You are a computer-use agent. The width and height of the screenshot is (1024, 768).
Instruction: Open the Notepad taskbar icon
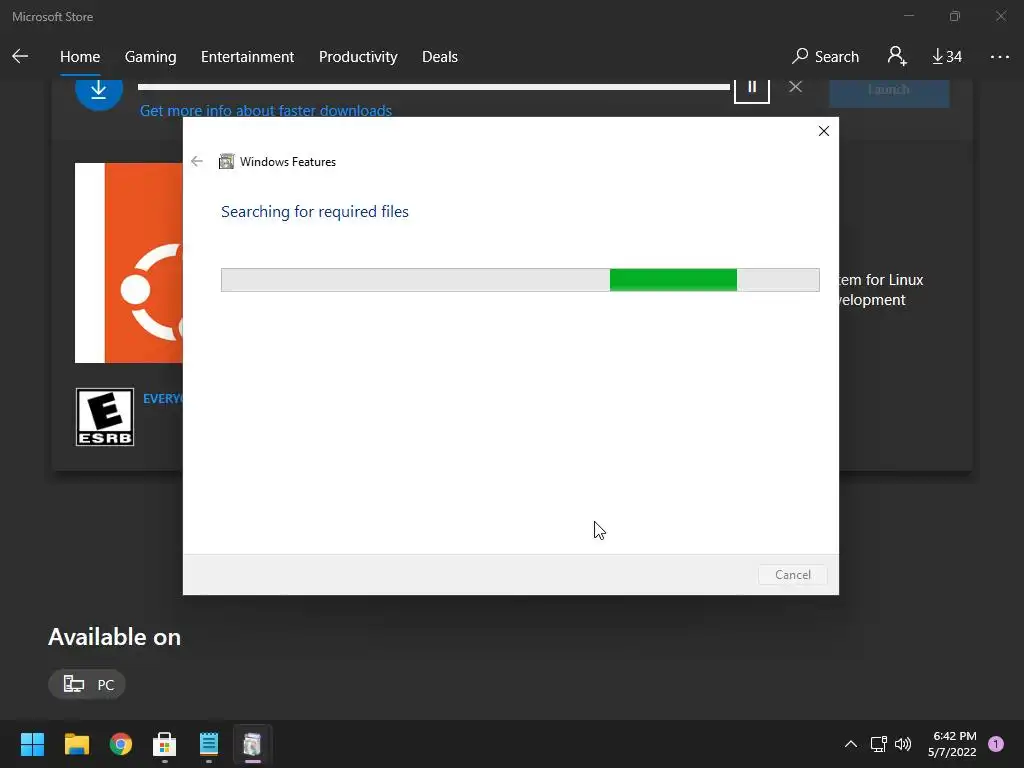pyautogui.click(x=209, y=744)
